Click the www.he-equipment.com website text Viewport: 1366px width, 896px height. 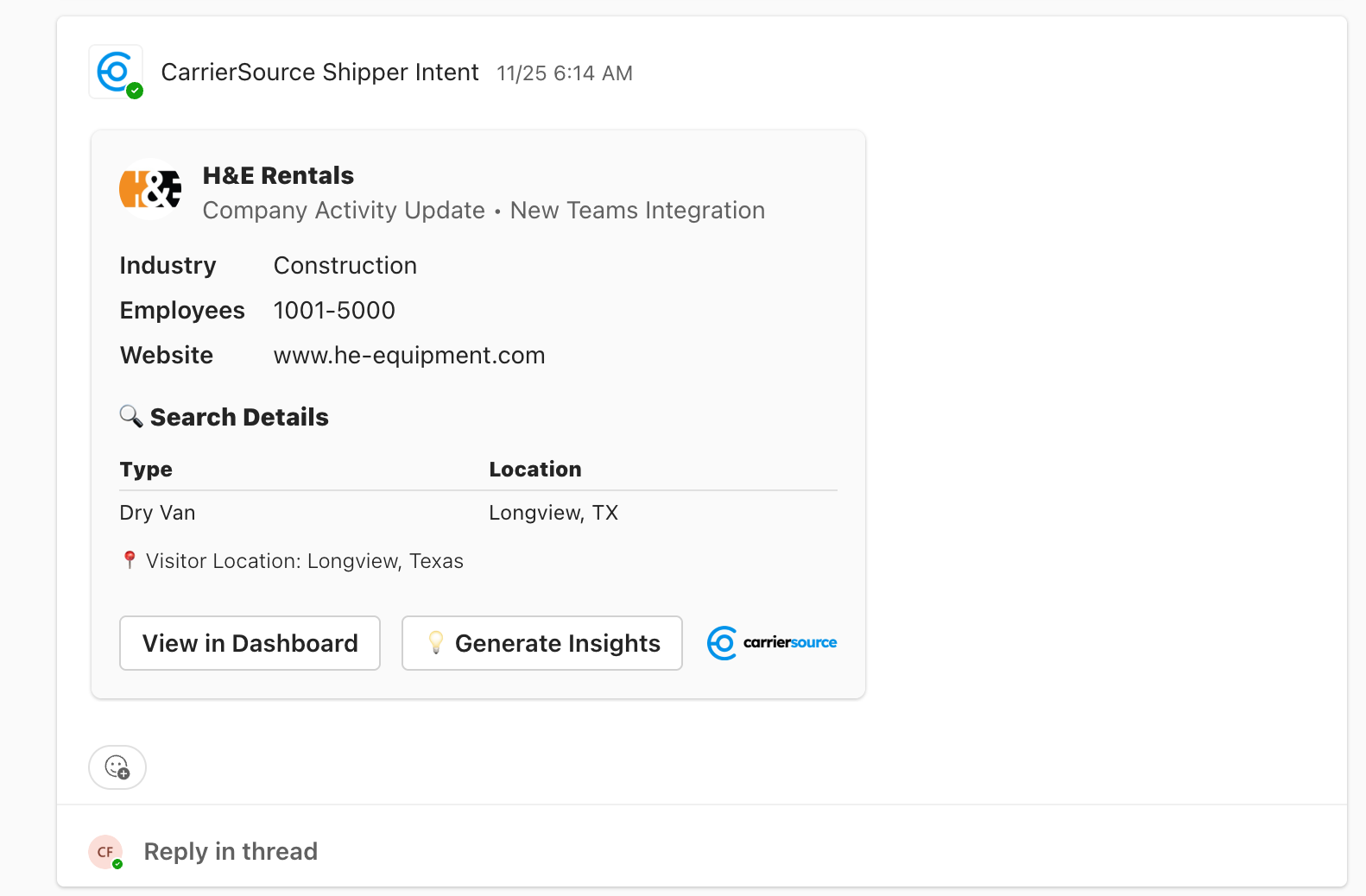(x=409, y=356)
